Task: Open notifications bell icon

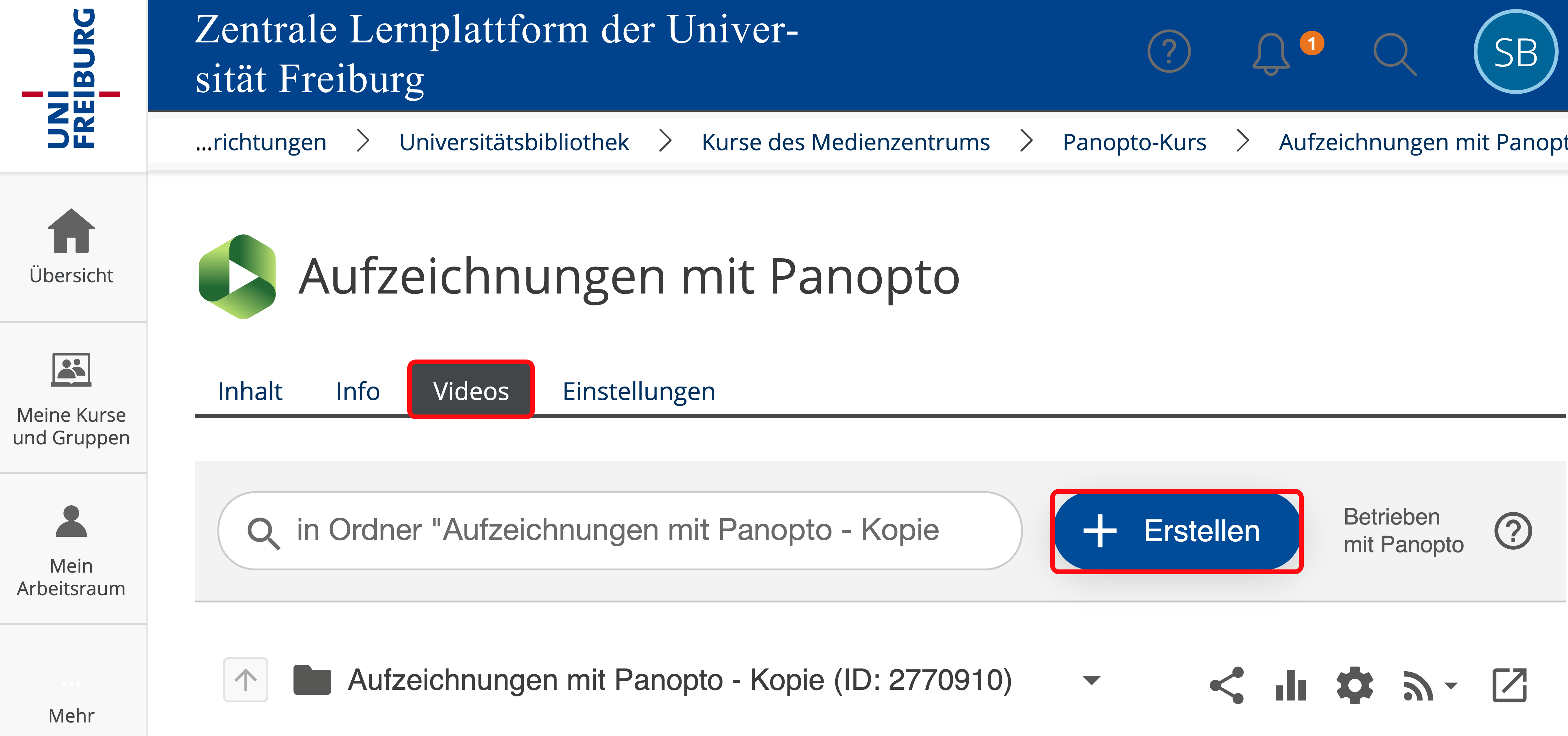Action: [x=1271, y=53]
